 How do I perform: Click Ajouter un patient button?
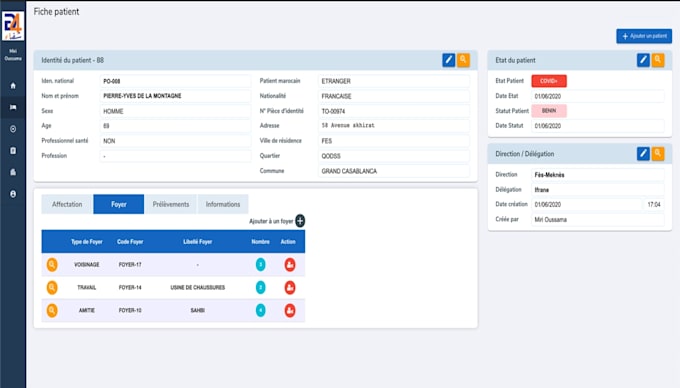pyautogui.click(x=644, y=36)
